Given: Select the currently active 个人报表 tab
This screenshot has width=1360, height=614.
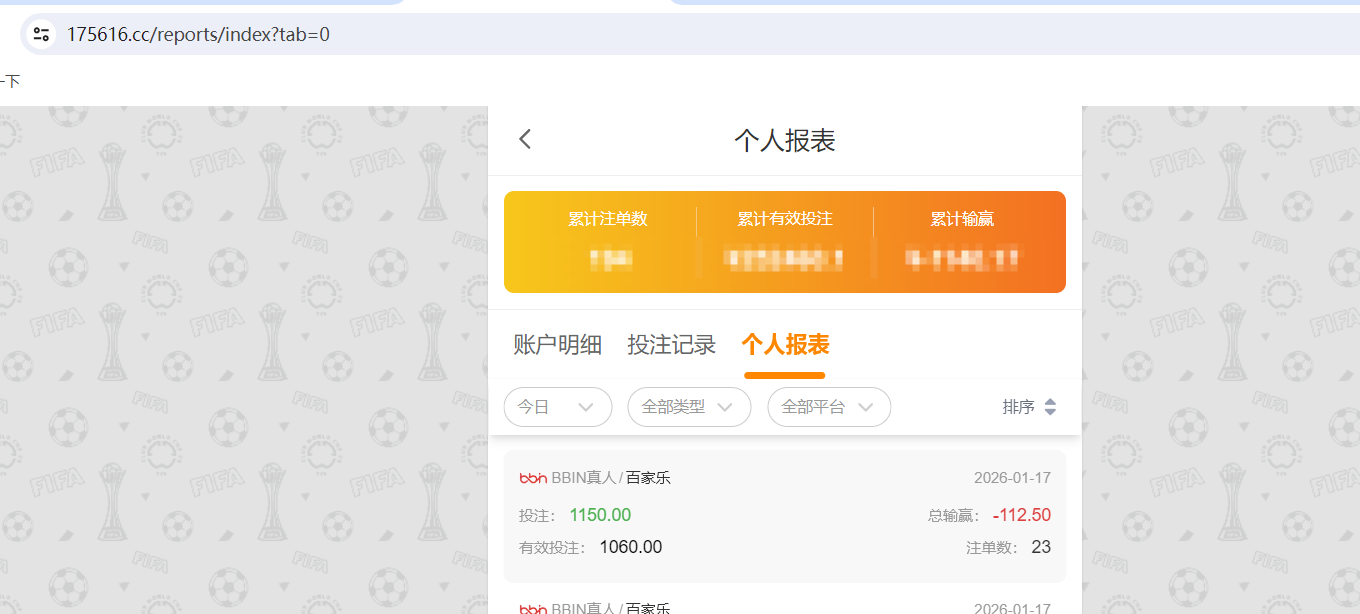Looking at the screenshot, I should click(785, 344).
